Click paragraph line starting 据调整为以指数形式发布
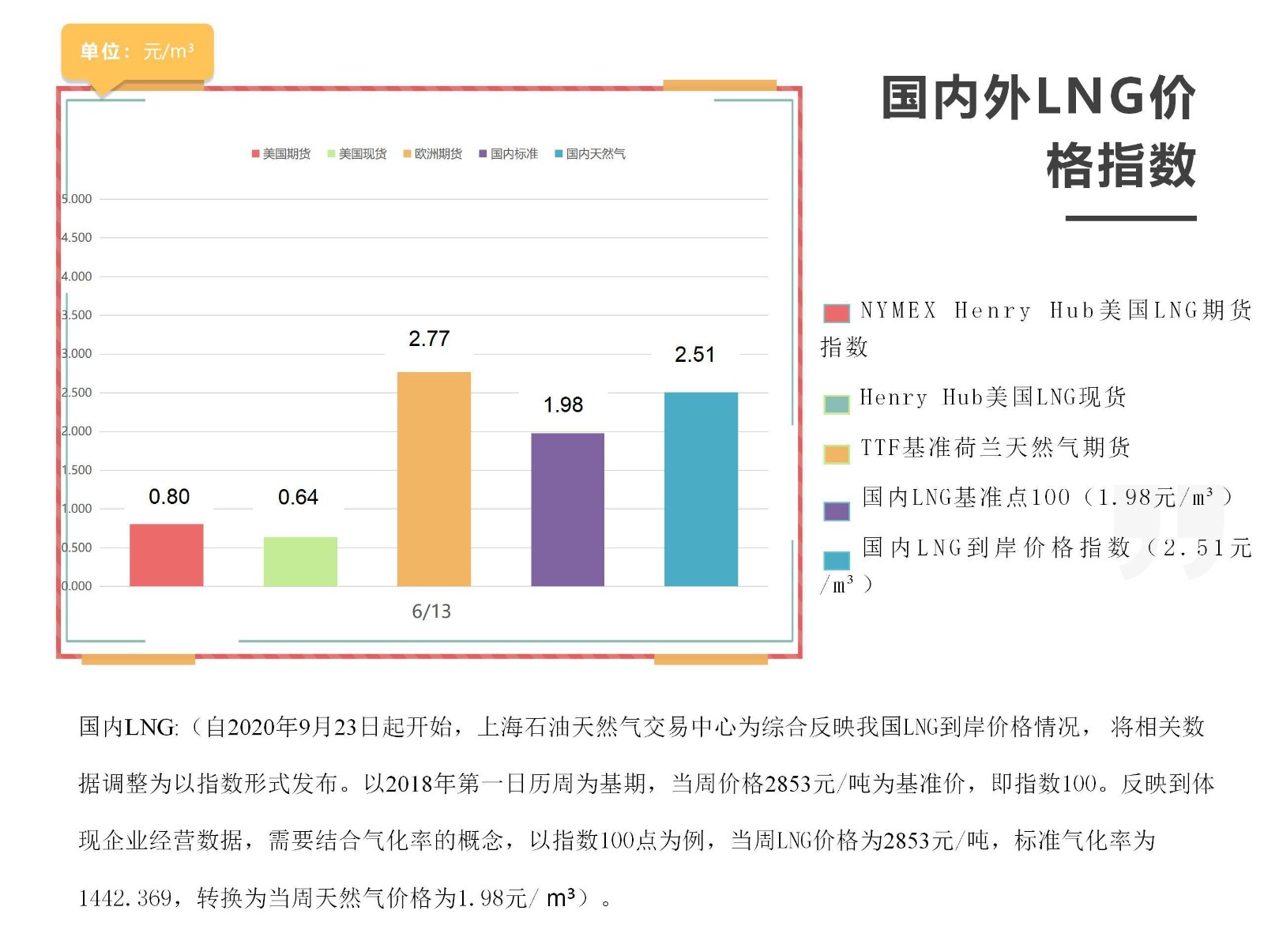The width and height of the screenshot is (1264, 952). (x=646, y=784)
